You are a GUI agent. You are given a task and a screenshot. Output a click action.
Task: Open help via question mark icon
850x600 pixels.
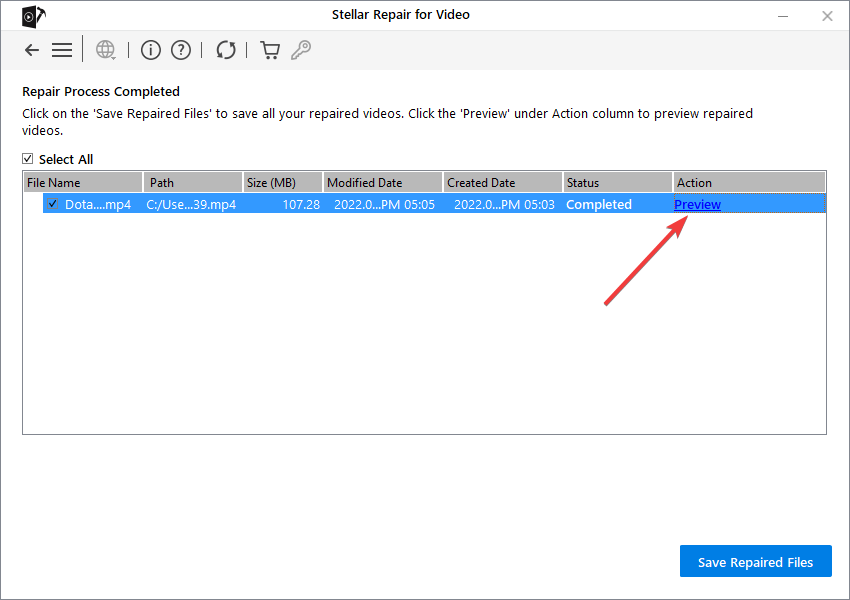click(x=181, y=50)
